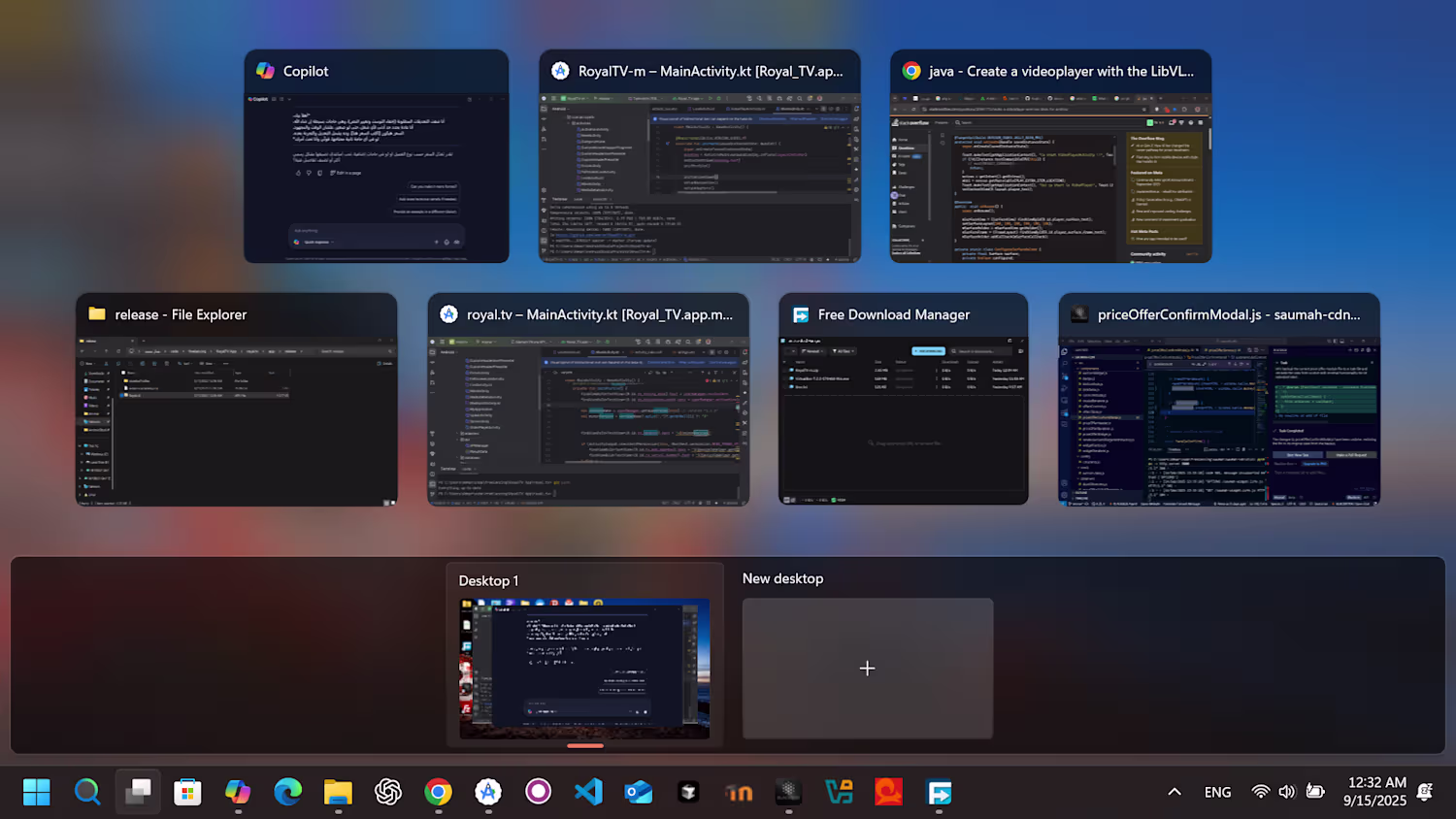The width and height of the screenshot is (1456, 819).
Task: Open the ENG input language switcher
Action: pyautogui.click(x=1217, y=792)
